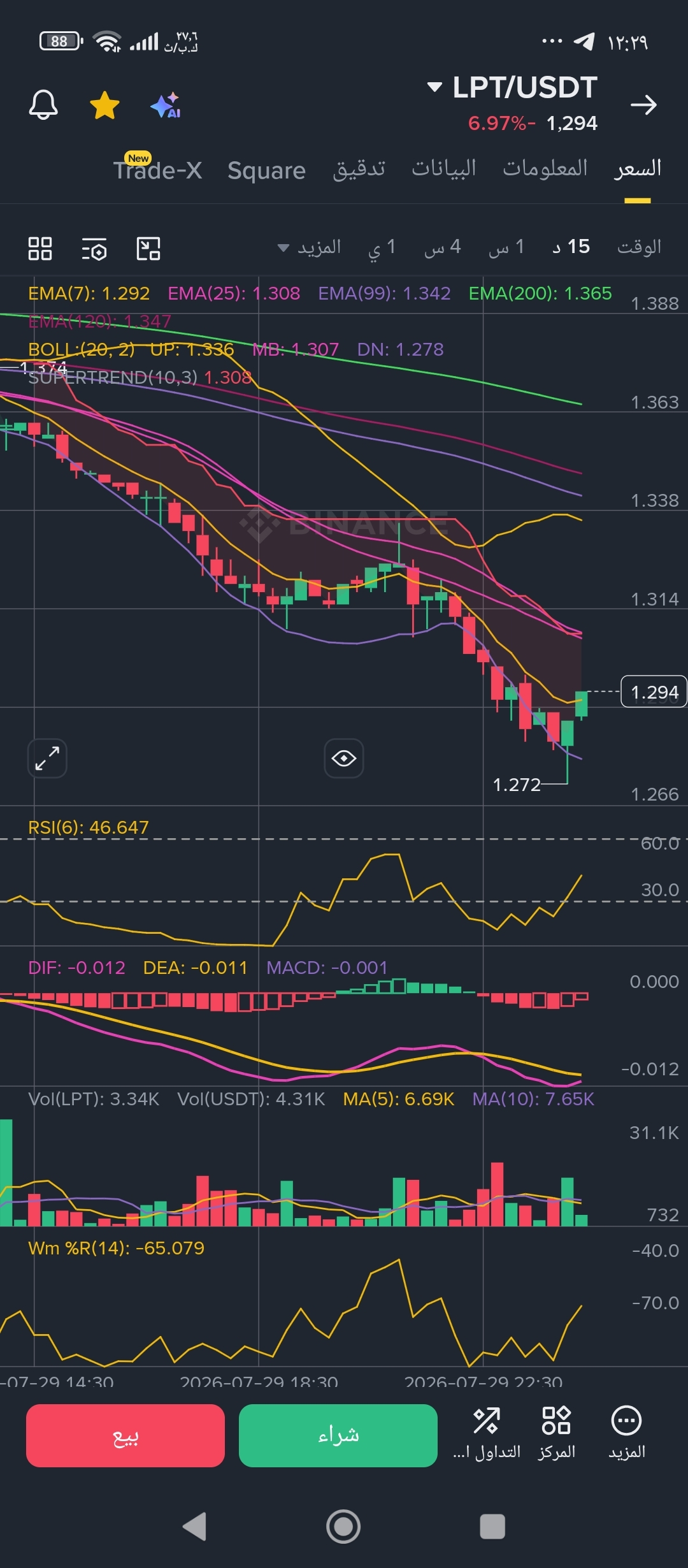Toggle chart indicator visibility eye icon
This screenshot has height=1568, width=688.
344,759
